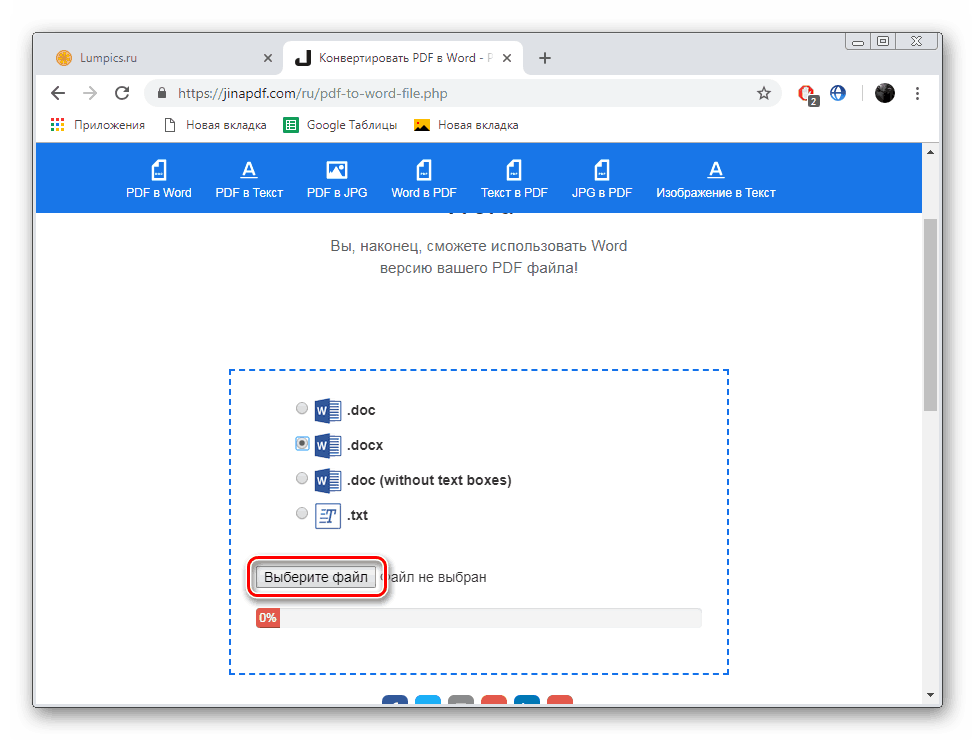
Task: Go back to previous page
Action: click(58, 93)
